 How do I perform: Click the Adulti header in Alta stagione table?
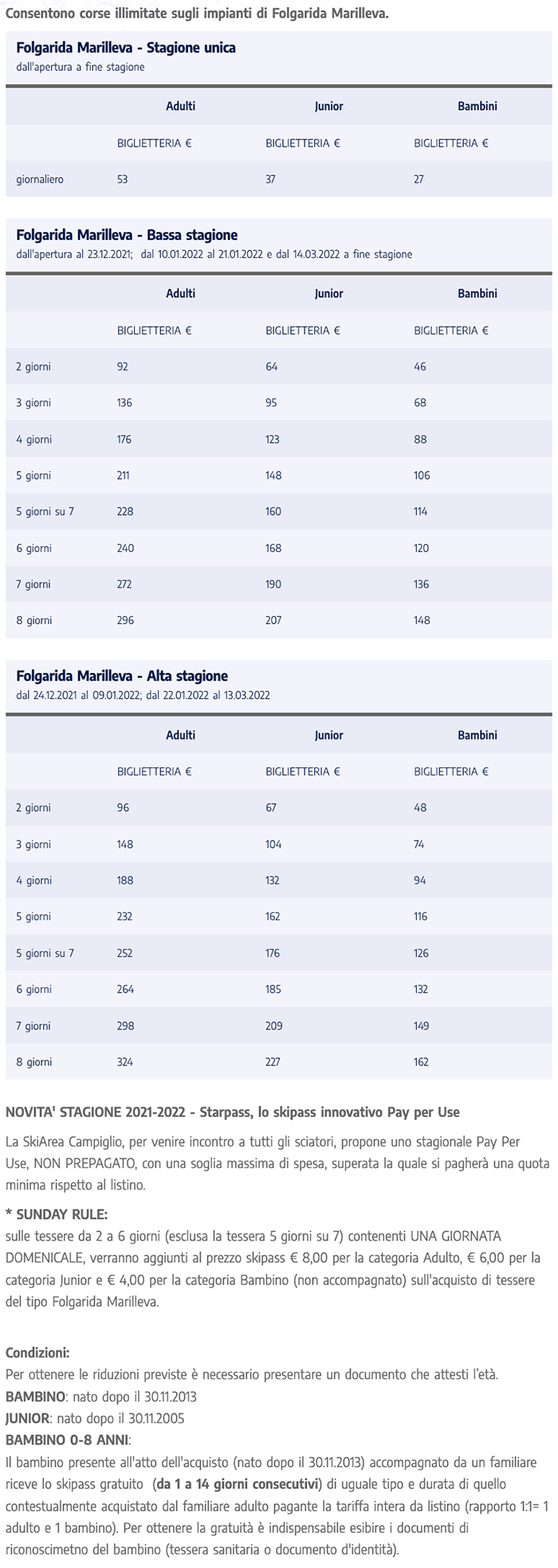[x=180, y=735]
